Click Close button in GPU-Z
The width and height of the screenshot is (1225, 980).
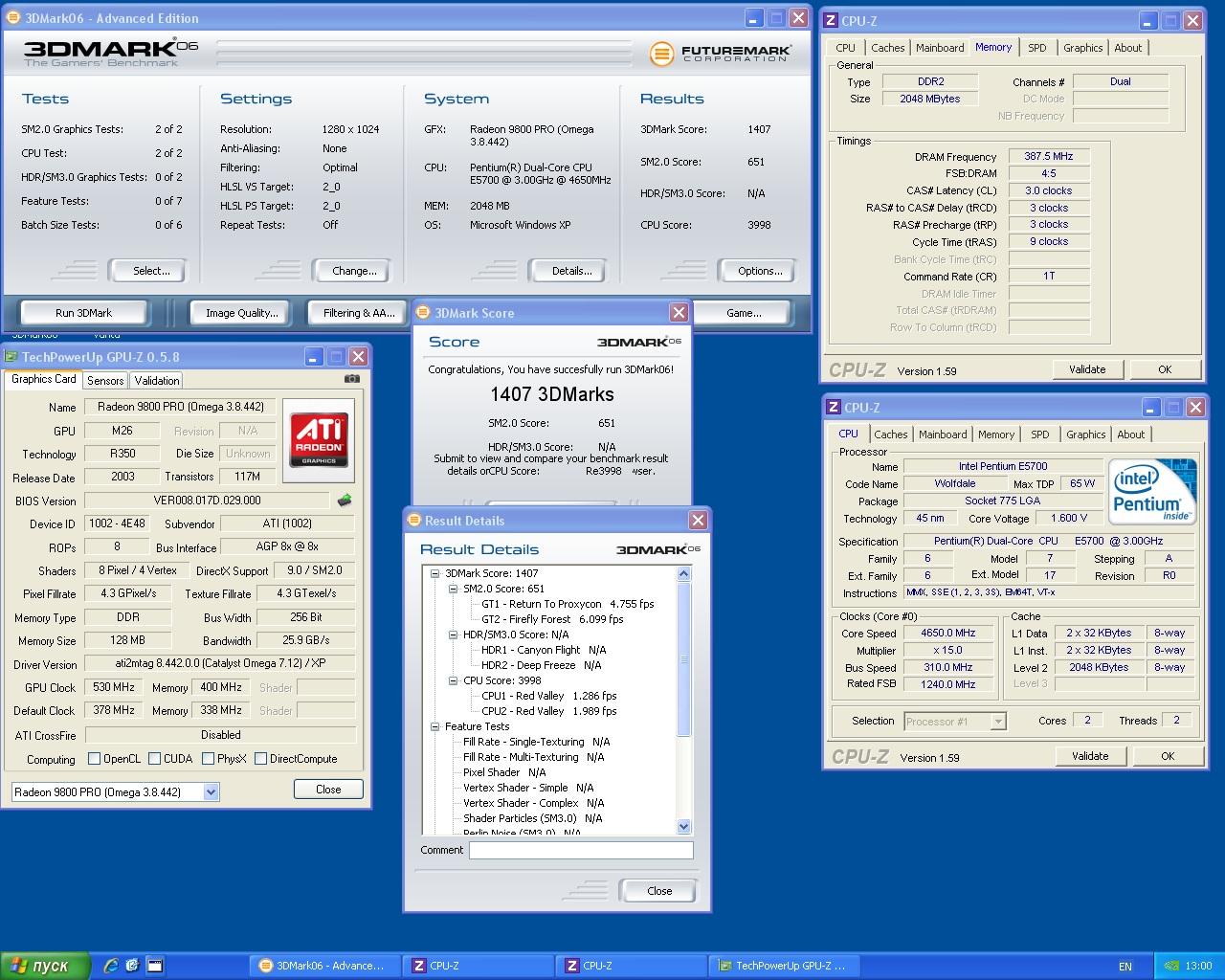[328, 790]
